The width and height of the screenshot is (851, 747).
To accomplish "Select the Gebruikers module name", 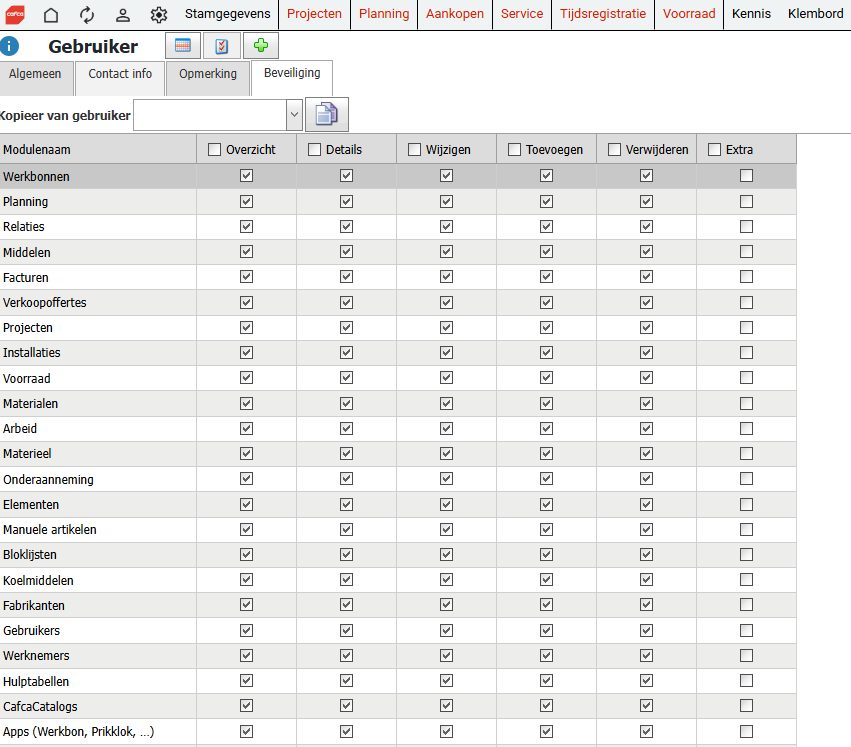I will click(x=31, y=631).
